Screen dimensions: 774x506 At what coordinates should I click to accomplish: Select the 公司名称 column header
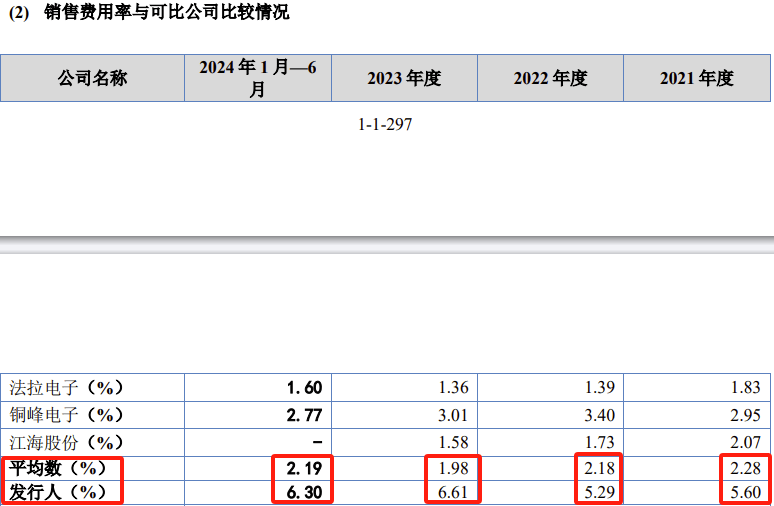click(x=92, y=78)
